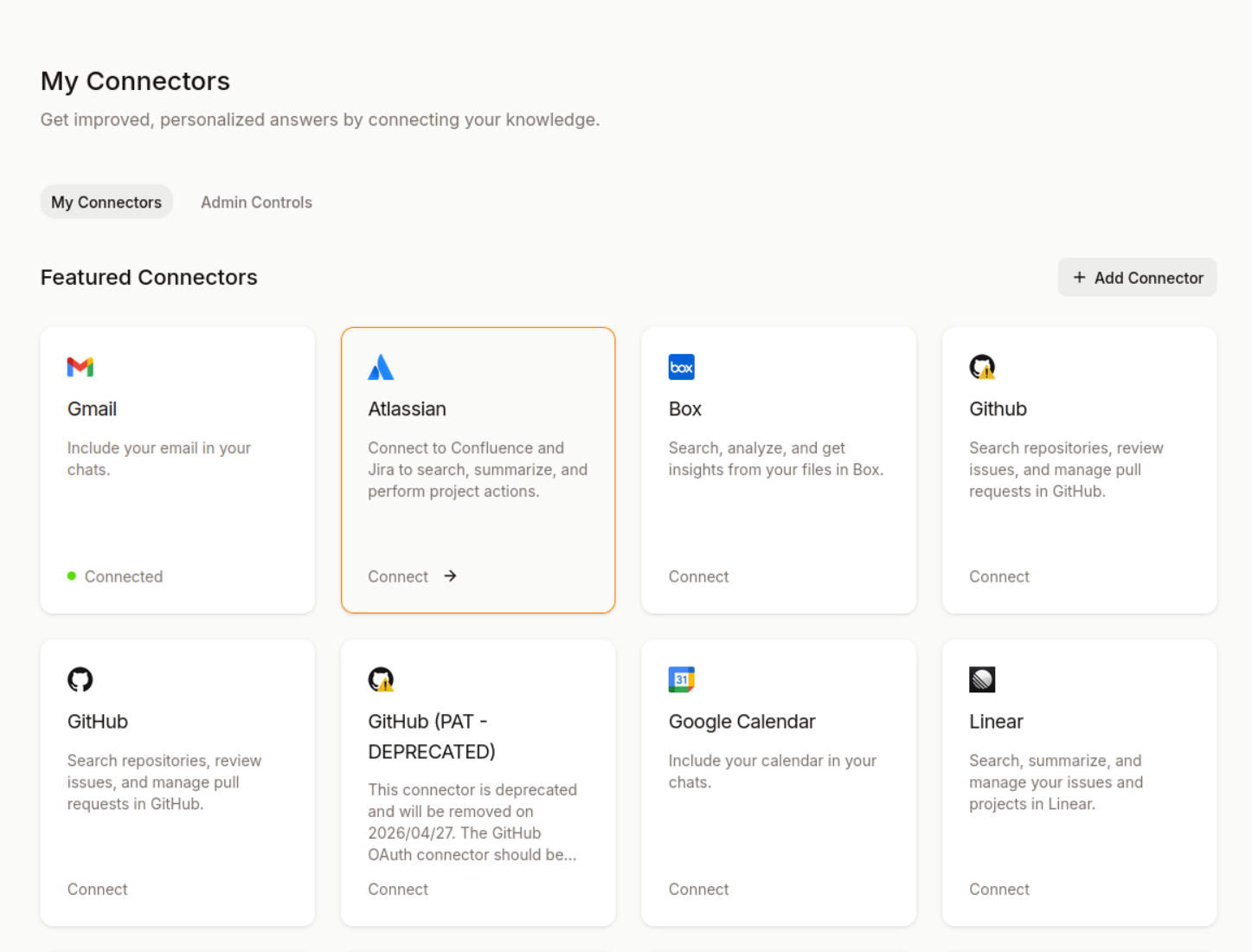
Task: Select the "Atlassian" card title
Action: point(407,408)
